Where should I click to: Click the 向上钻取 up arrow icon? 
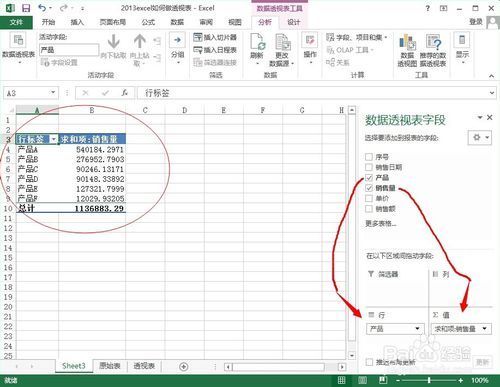point(140,42)
